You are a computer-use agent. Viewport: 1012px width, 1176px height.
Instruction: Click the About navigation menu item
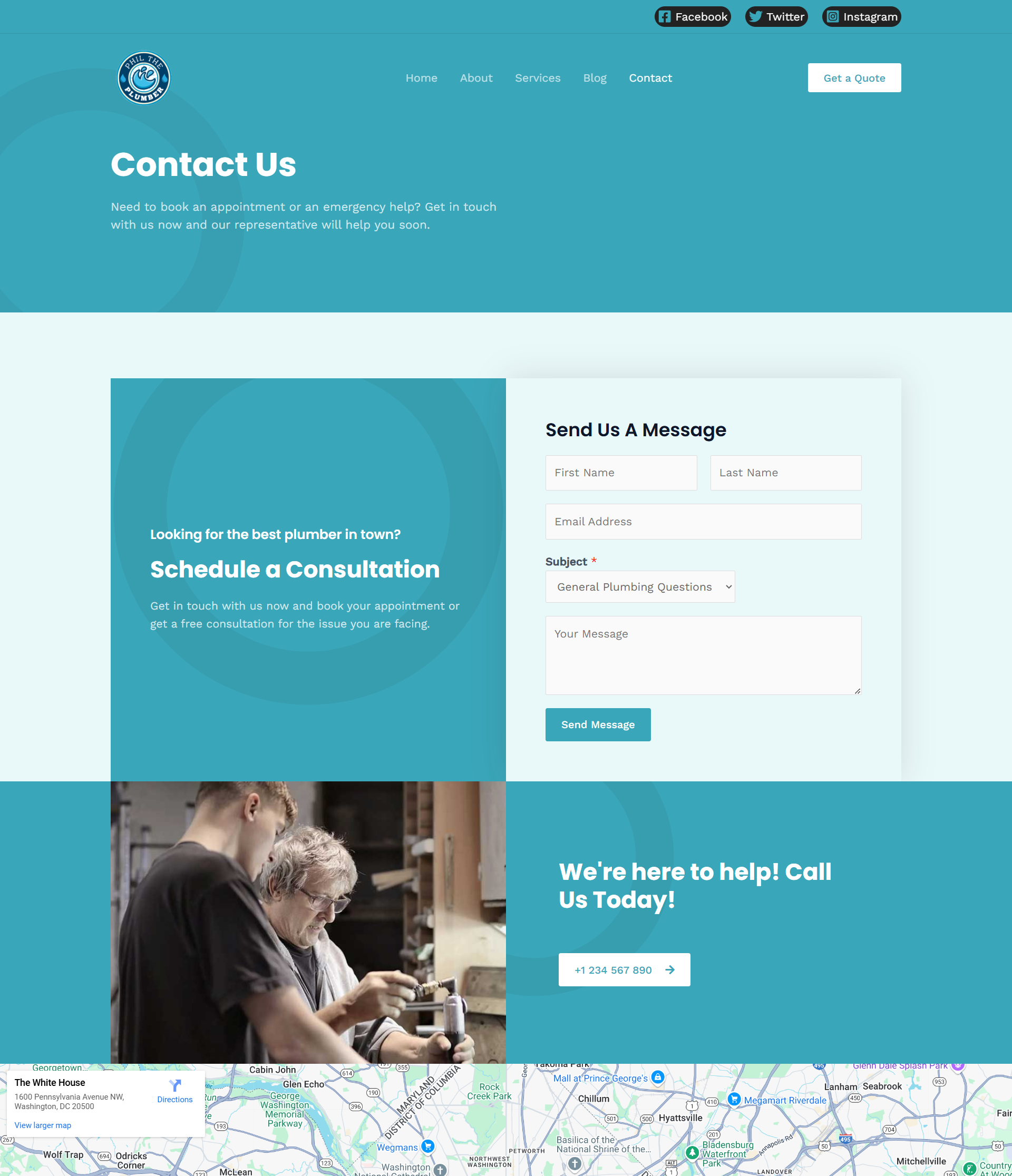[476, 77]
